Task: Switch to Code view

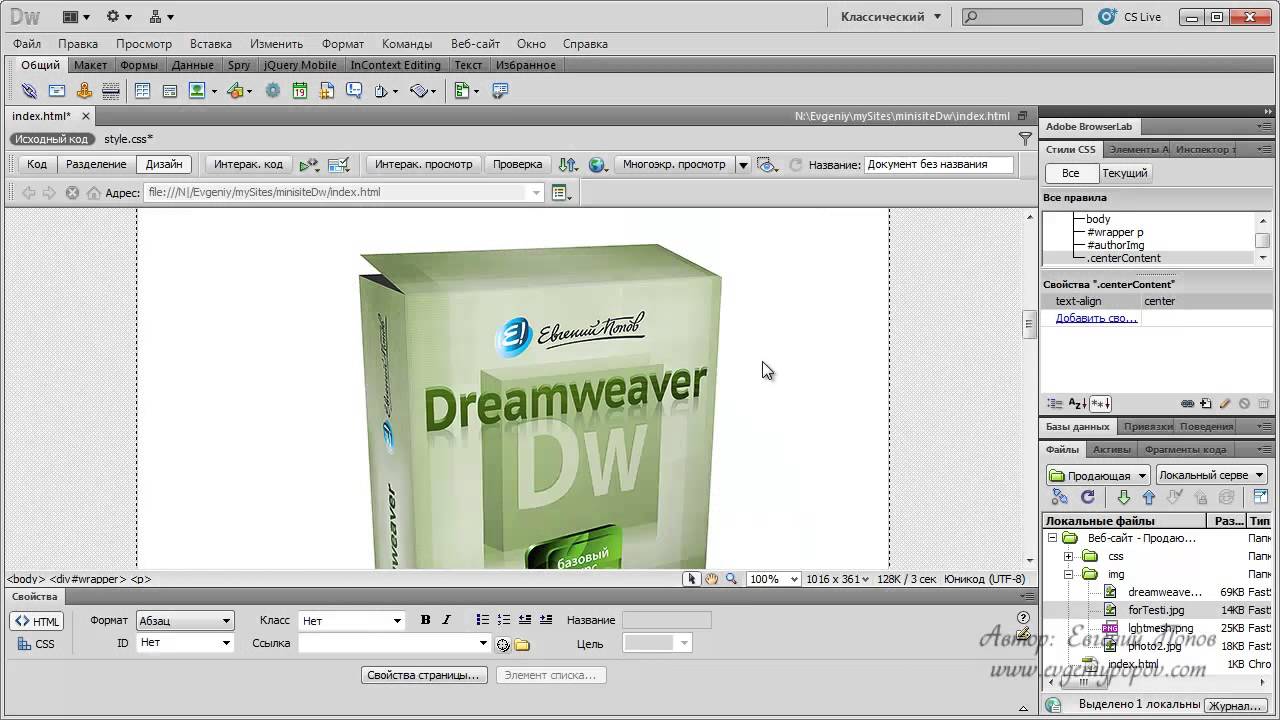Action: click(x=37, y=164)
